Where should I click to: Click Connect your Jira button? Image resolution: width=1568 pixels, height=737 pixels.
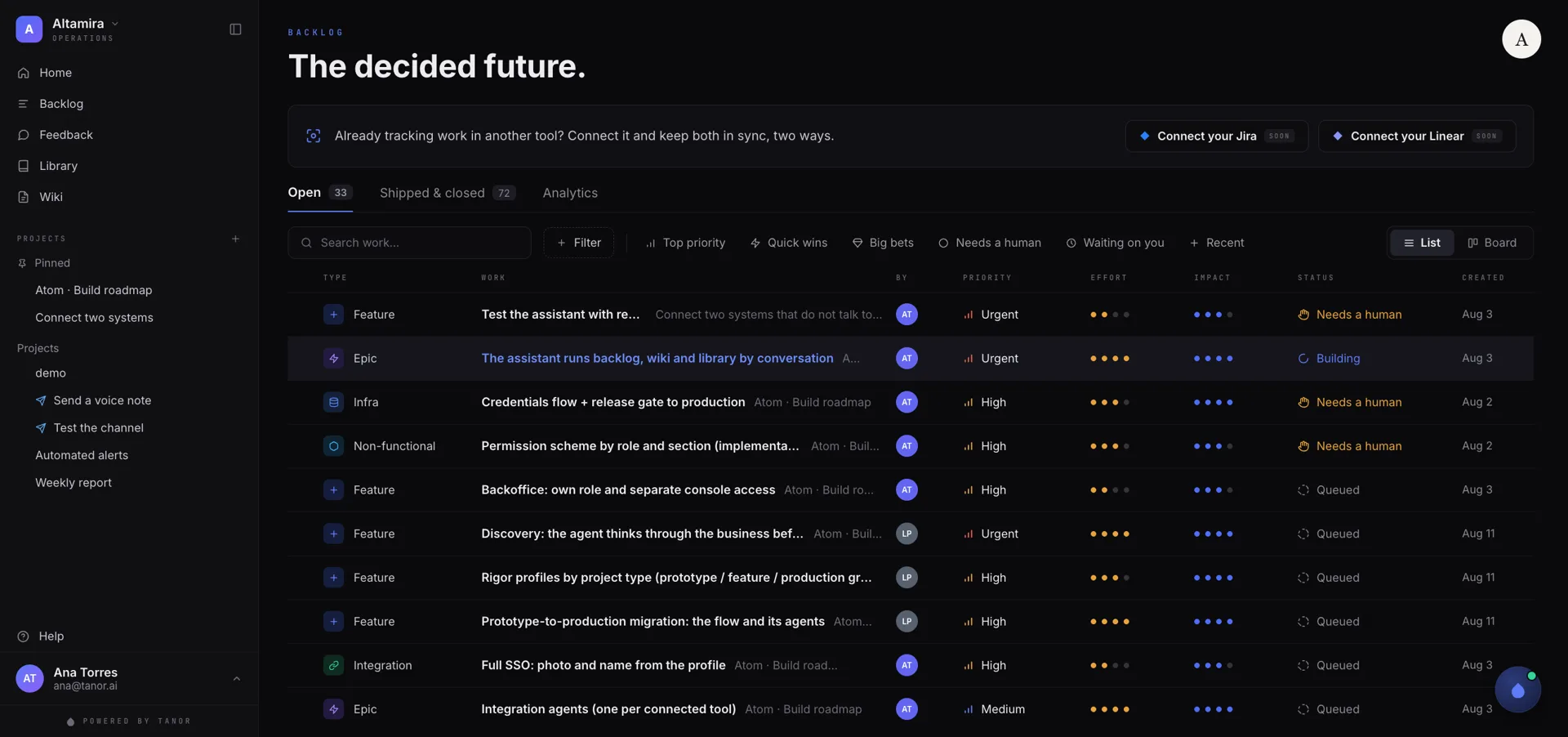pos(1216,136)
